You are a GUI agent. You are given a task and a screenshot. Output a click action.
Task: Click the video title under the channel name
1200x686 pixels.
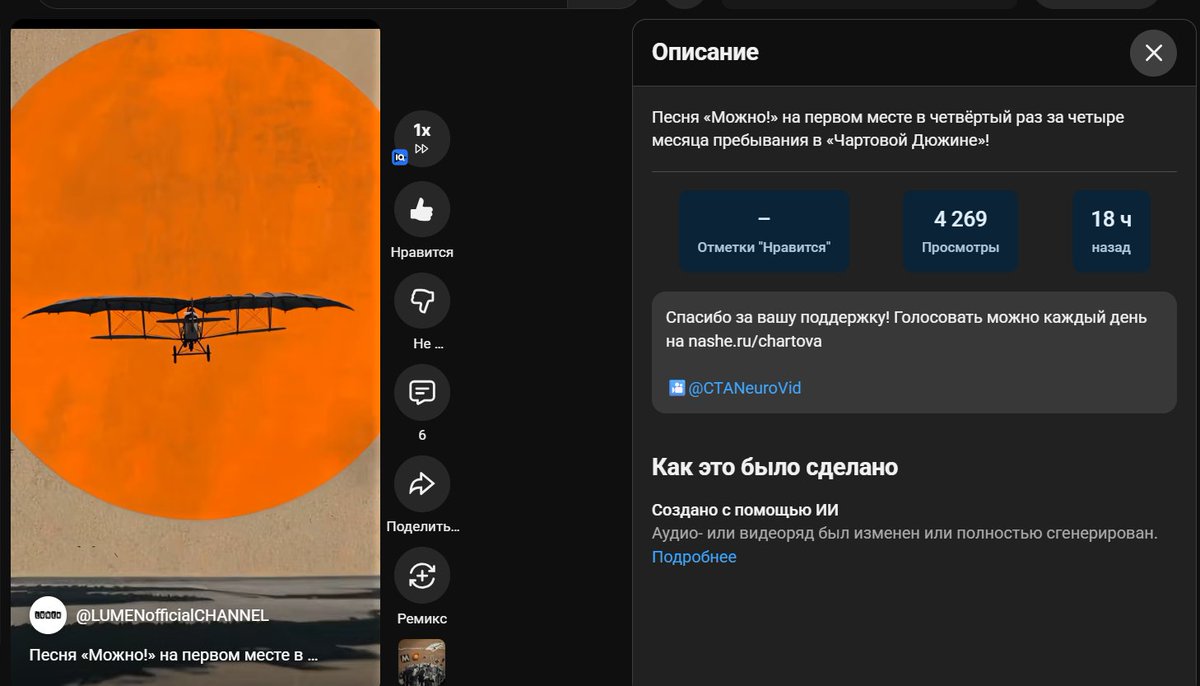(x=173, y=656)
